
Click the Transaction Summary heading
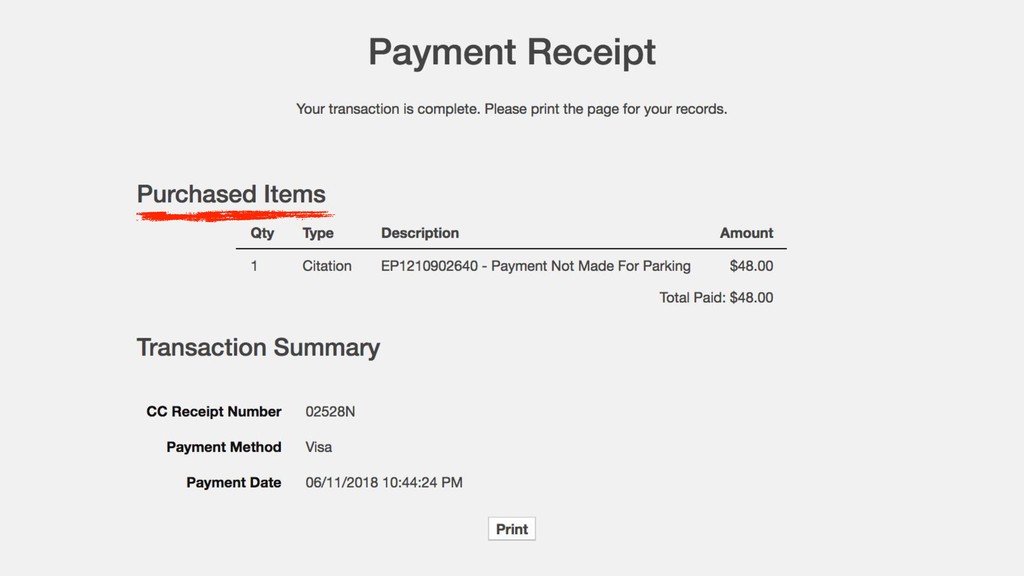(x=258, y=347)
